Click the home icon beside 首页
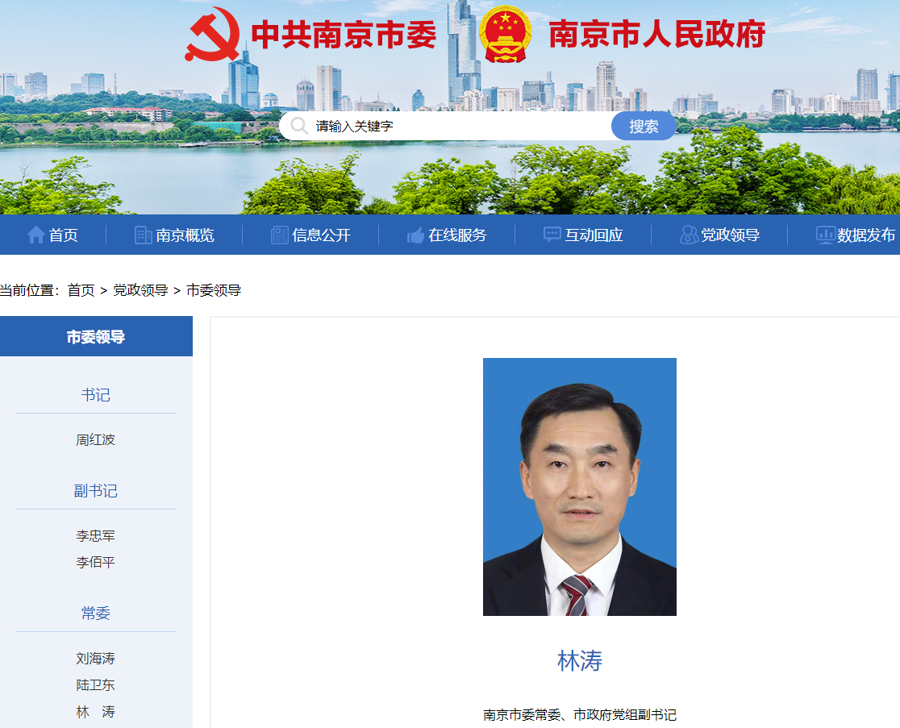The width and height of the screenshot is (900, 728). click(36, 235)
